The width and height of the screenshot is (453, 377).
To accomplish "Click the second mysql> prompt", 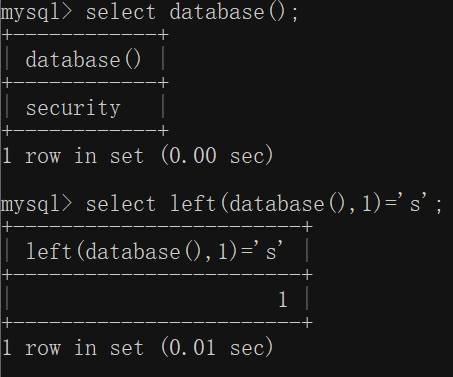I will click(36, 205).
